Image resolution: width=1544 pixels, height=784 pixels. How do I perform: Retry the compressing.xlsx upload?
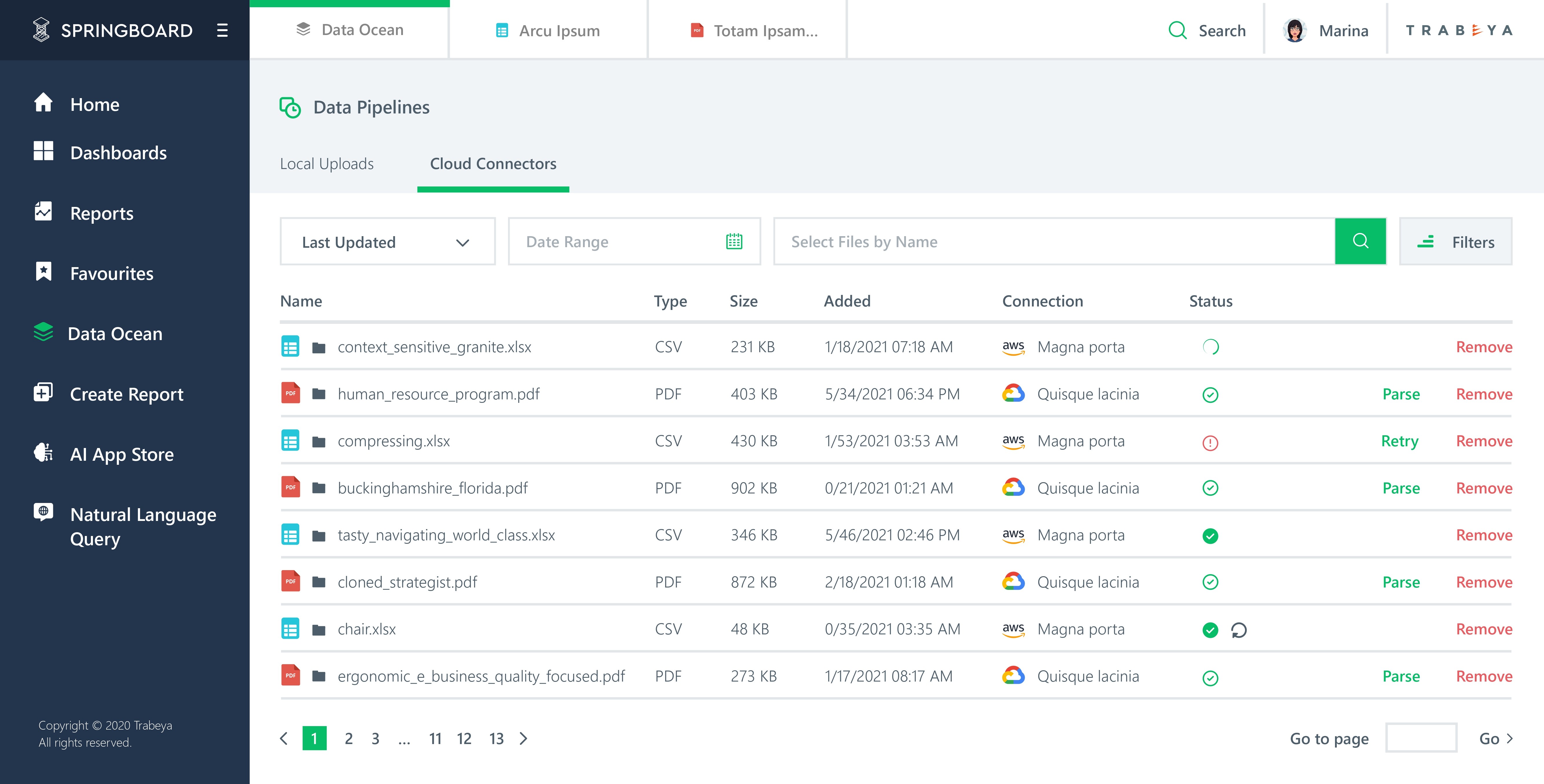(1400, 441)
